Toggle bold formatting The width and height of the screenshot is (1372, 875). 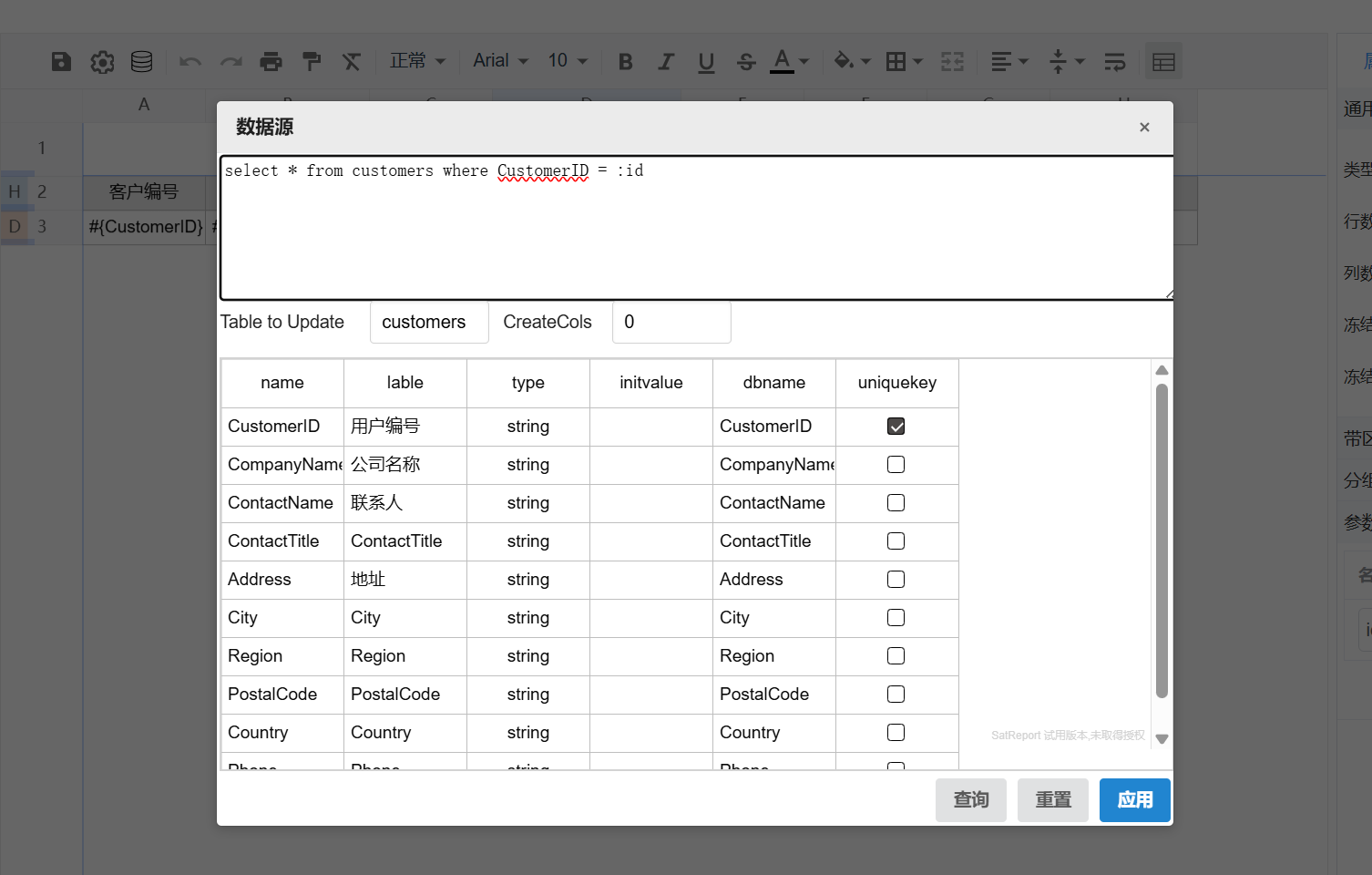[625, 61]
